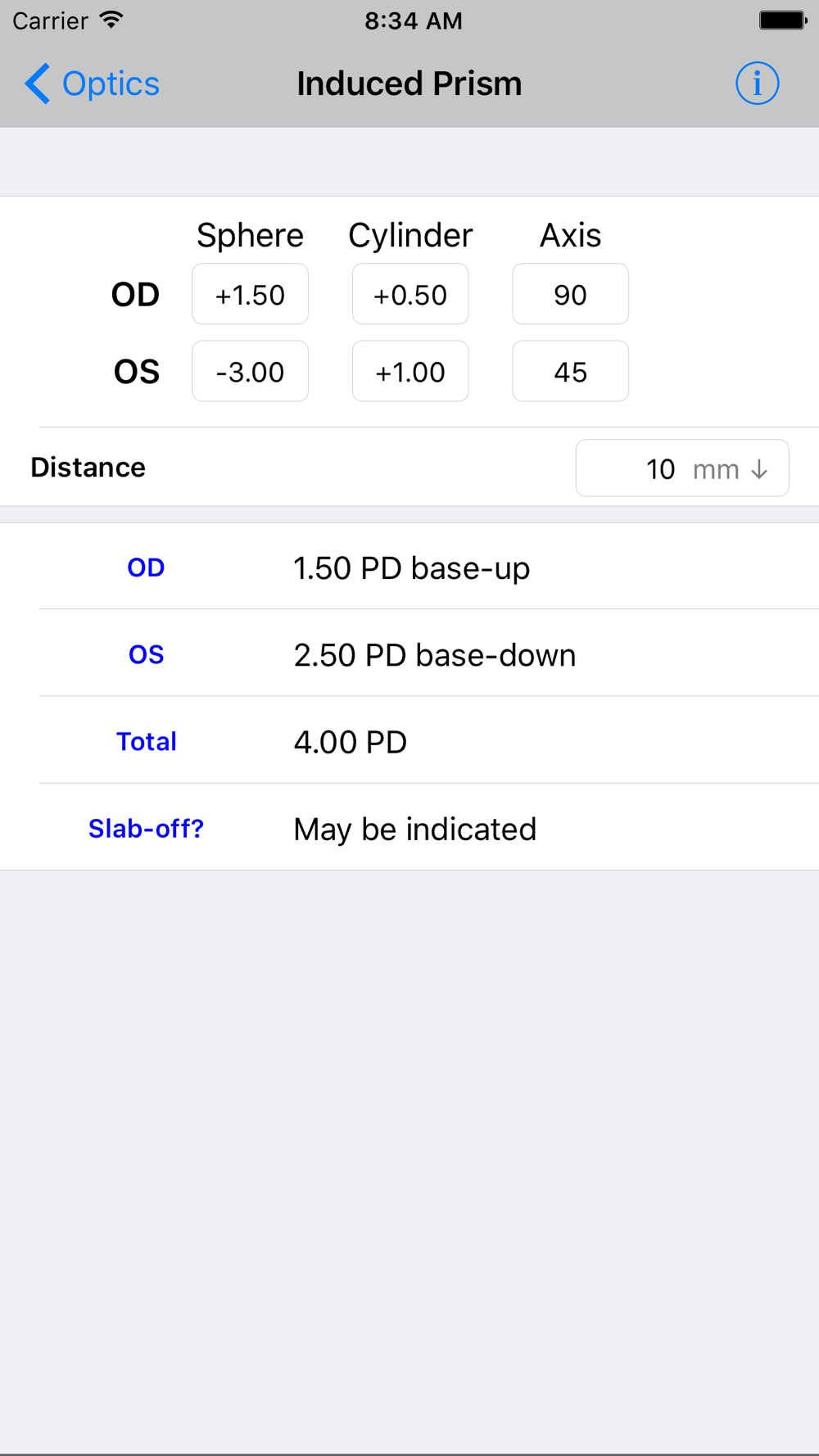This screenshot has width=819, height=1456.
Task: Select the OS base-down result row
Action: pos(409,653)
